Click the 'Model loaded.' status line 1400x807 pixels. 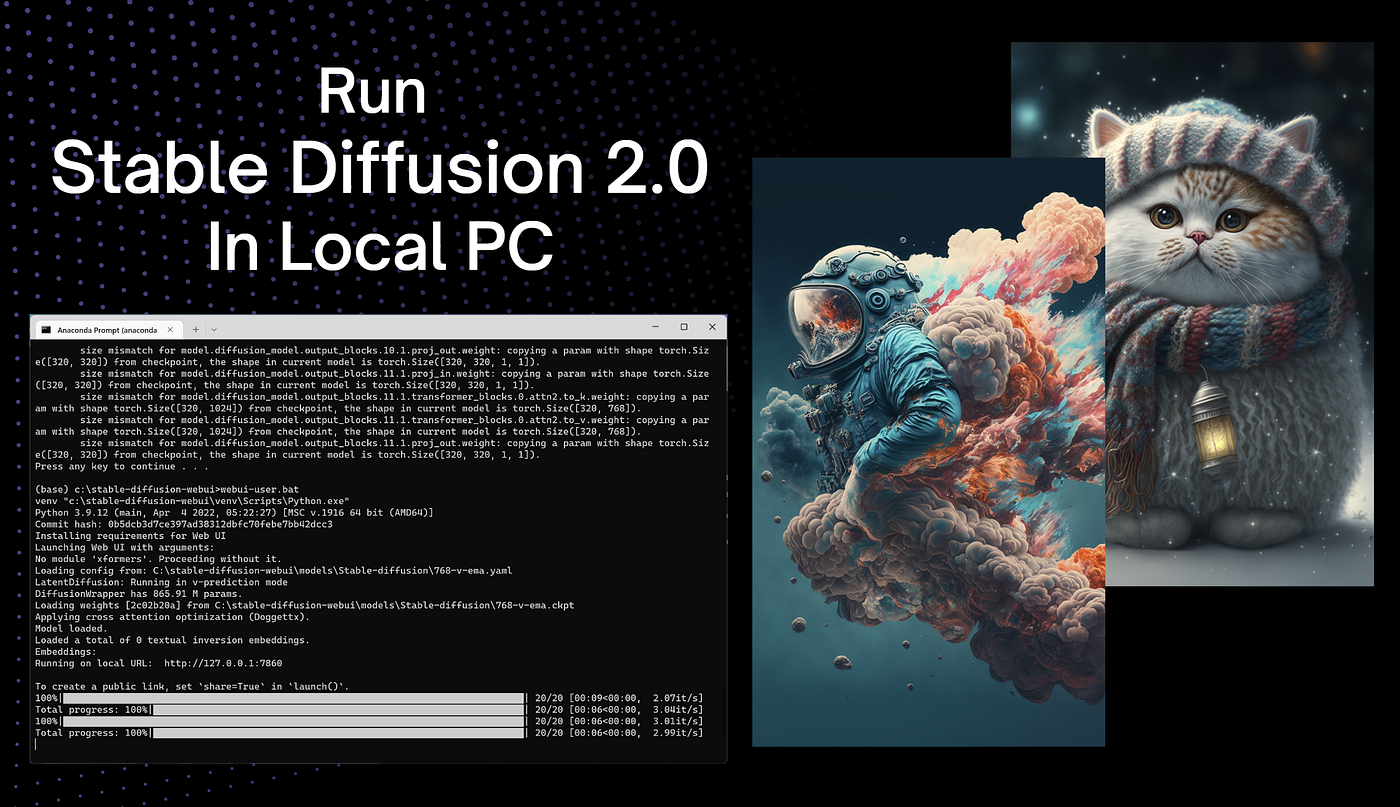click(x=68, y=628)
